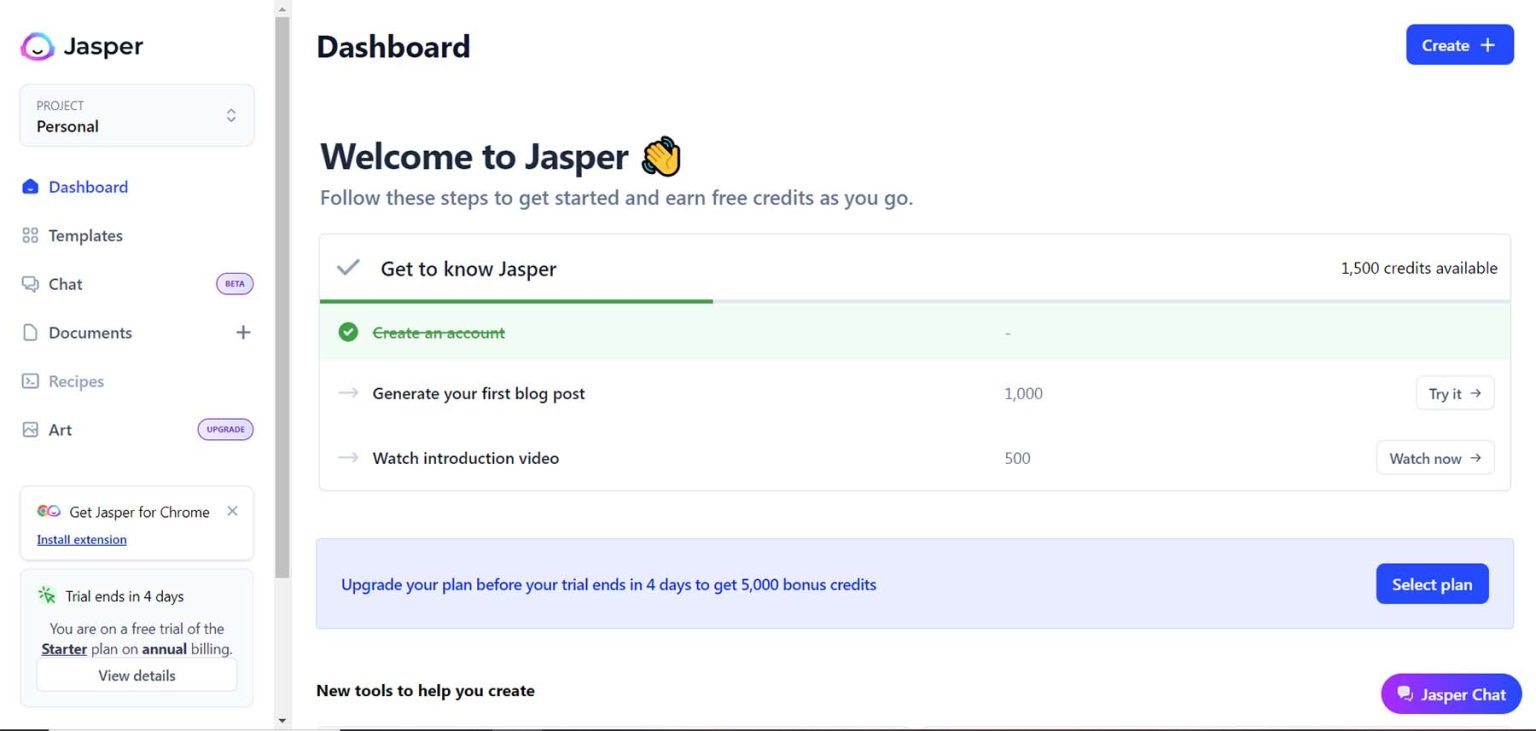Image resolution: width=1536 pixels, height=731 pixels.
Task: Select the Dashboard home icon
Action: pyautogui.click(x=28, y=187)
